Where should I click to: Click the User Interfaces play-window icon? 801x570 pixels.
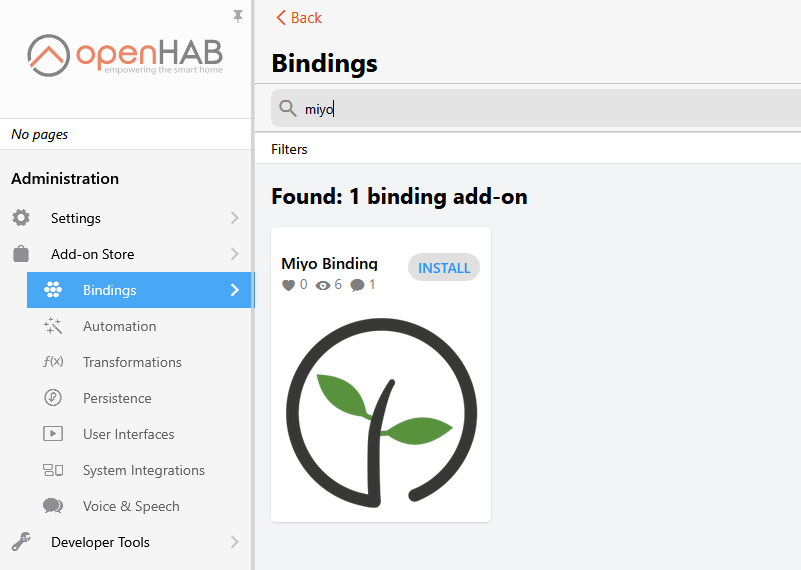click(53, 434)
